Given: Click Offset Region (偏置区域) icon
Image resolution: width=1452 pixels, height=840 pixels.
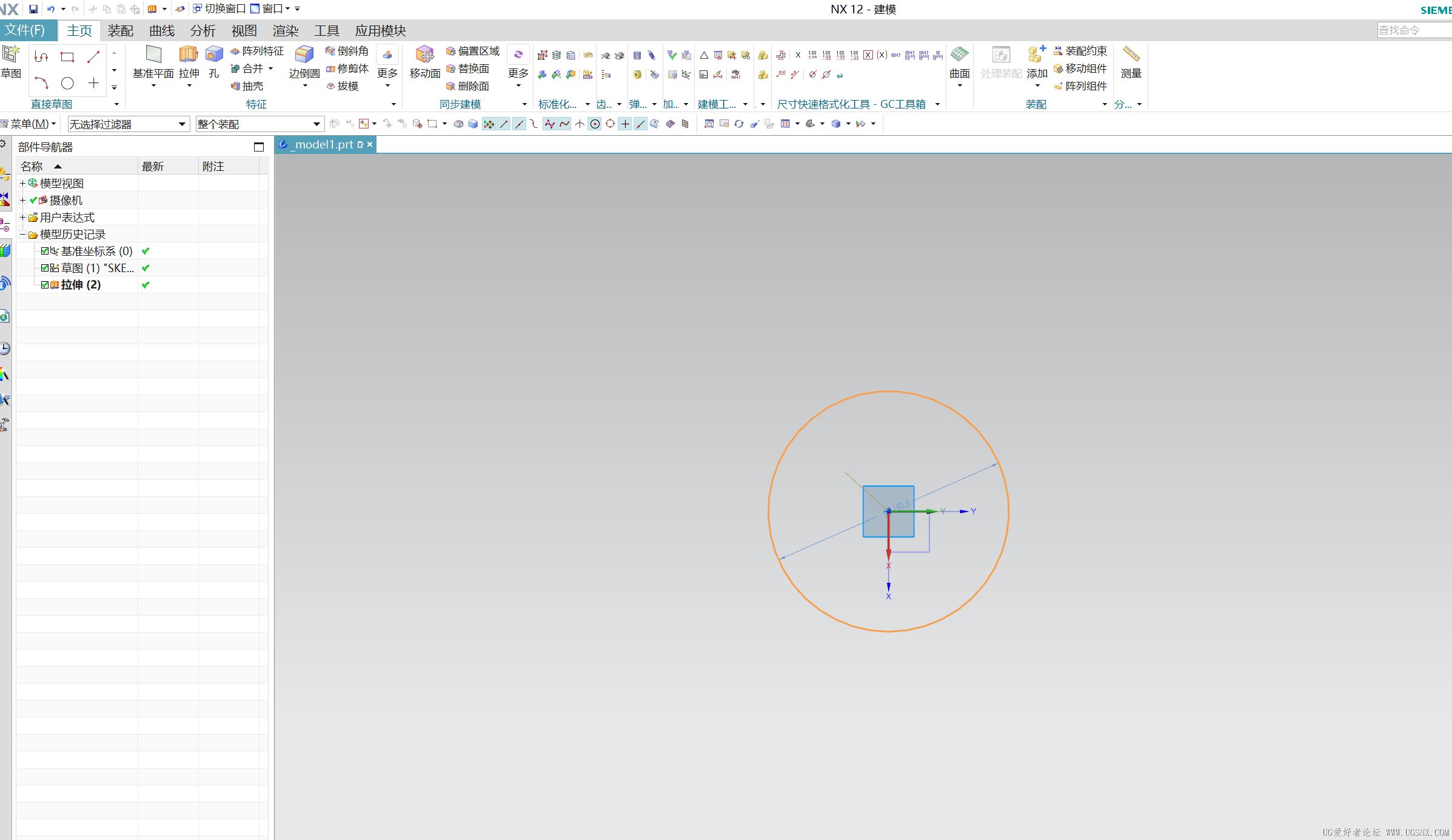Looking at the screenshot, I should pyautogui.click(x=451, y=51).
